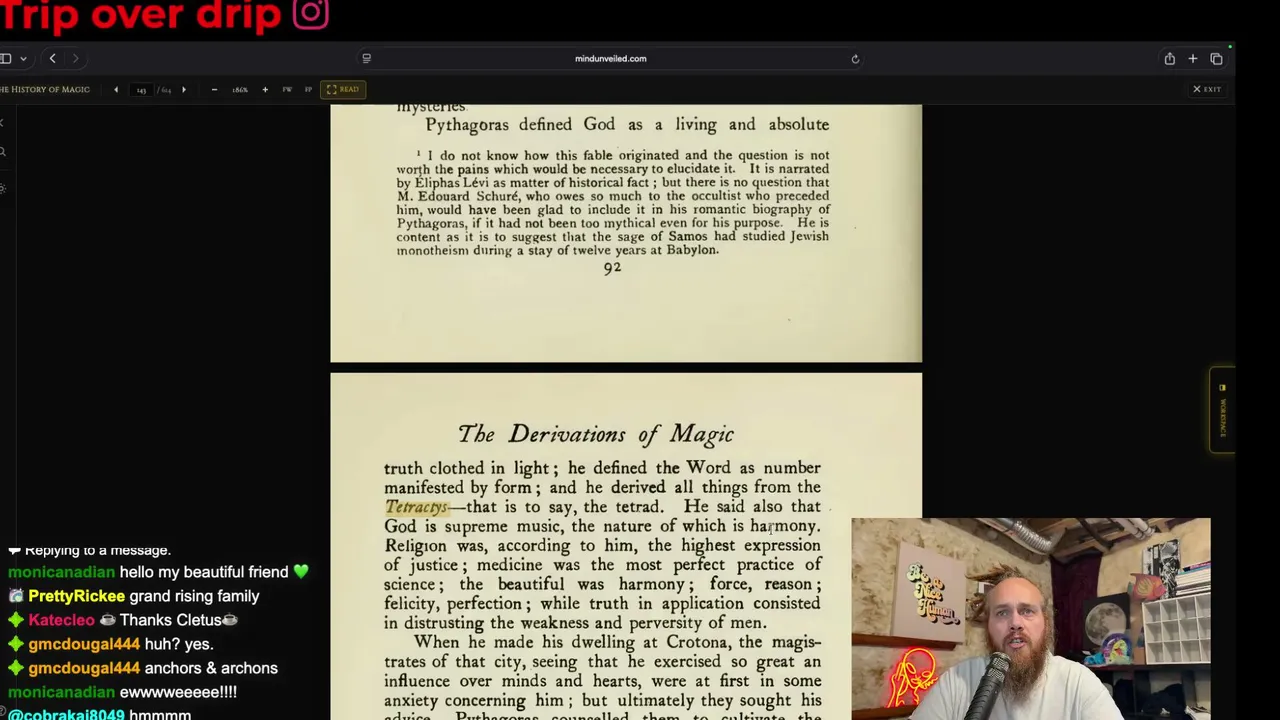
Task: Open the settings gear in left sidebar
Action: pyautogui.click(x=3, y=188)
